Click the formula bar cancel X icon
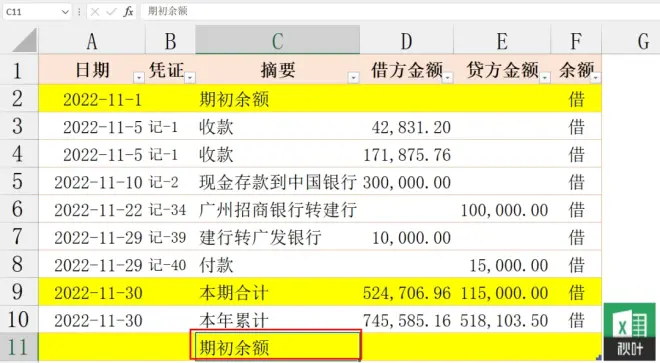660x363 pixels. pyautogui.click(x=95, y=12)
